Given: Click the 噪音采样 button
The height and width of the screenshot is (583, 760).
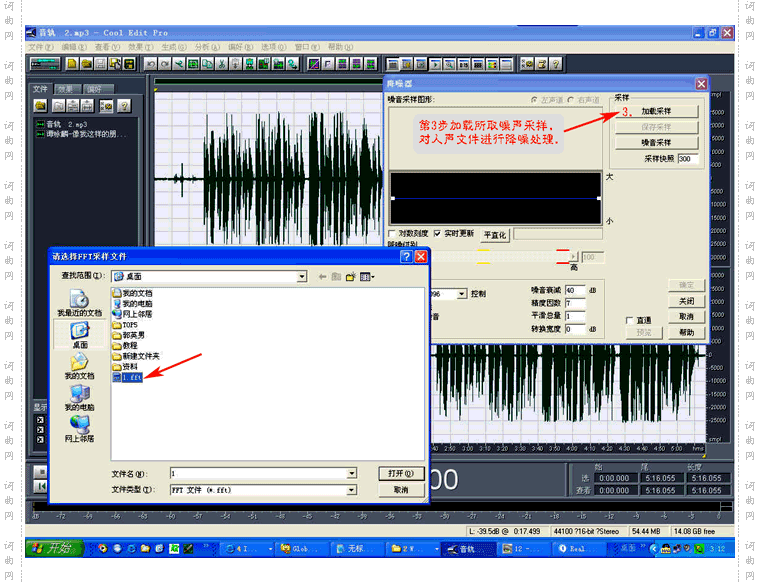Looking at the screenshot, I should tap(656, 142).
